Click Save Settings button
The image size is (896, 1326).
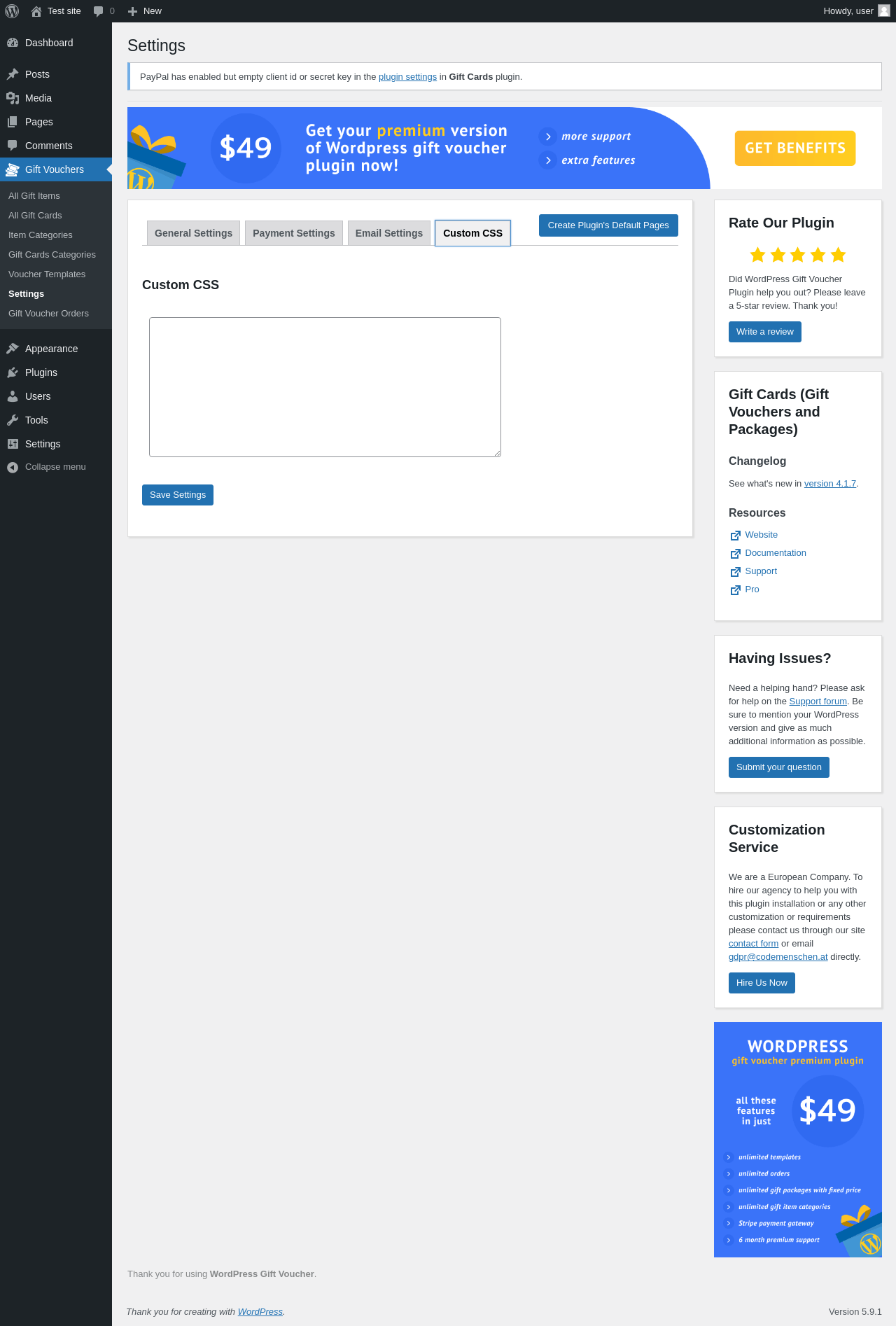(178, 495)
